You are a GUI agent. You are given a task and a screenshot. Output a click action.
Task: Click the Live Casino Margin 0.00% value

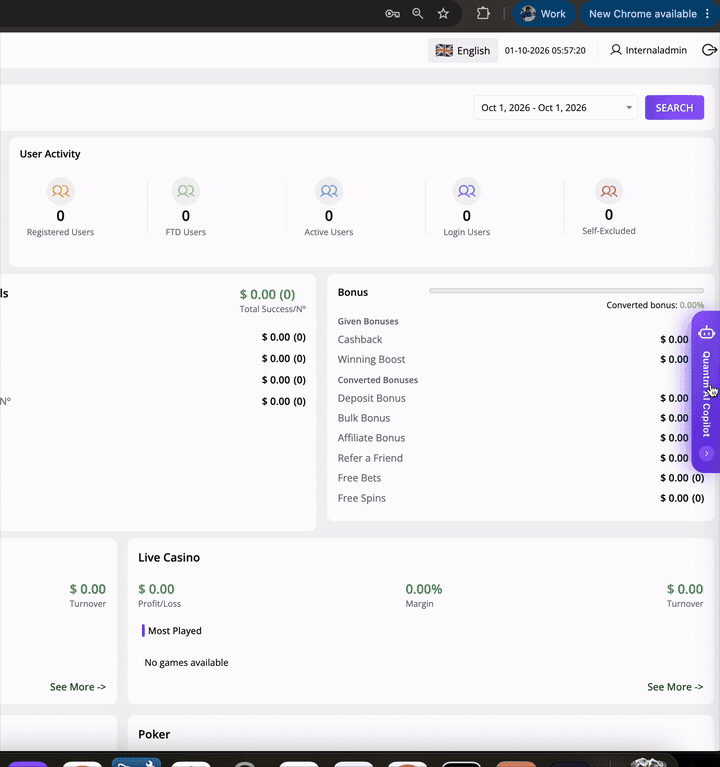[424, 589]
